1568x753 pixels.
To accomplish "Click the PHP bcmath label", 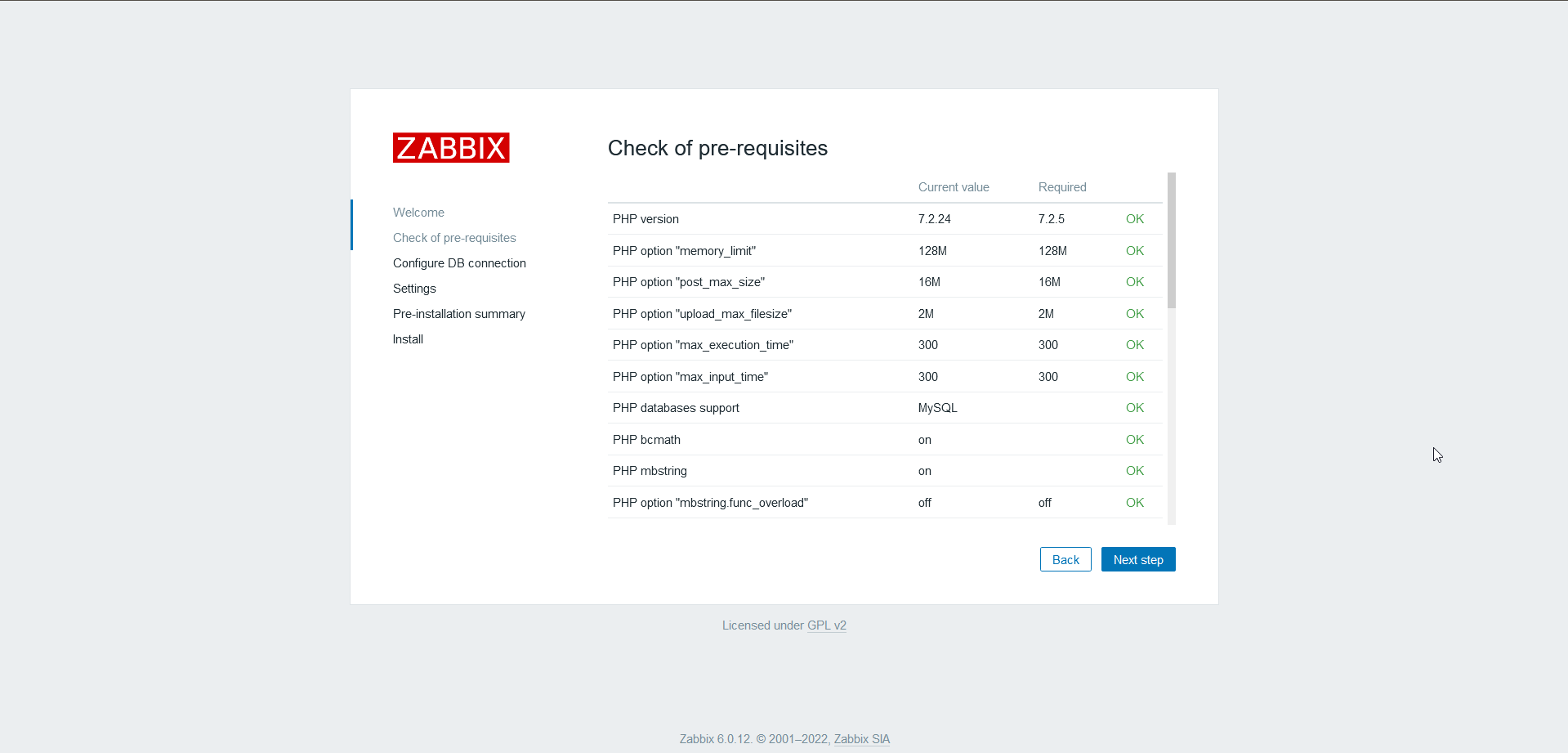I will coord(646,440).
